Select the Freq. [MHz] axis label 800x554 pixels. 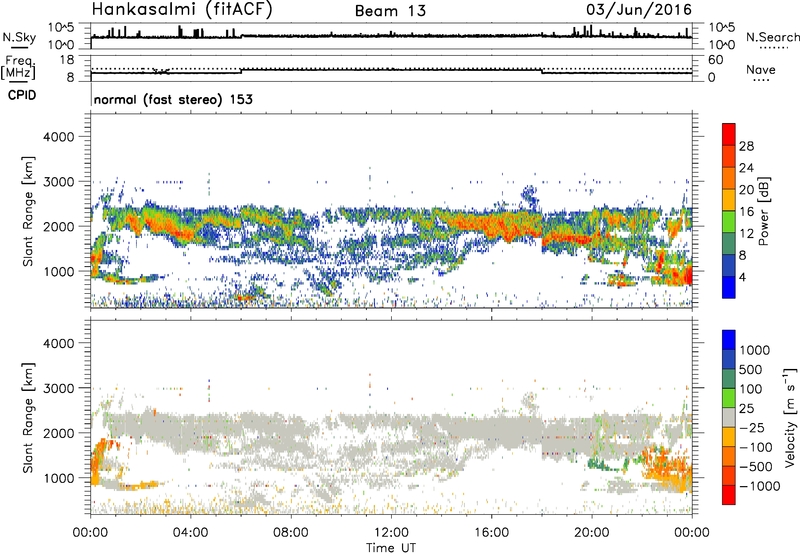(x=19, y=68)
